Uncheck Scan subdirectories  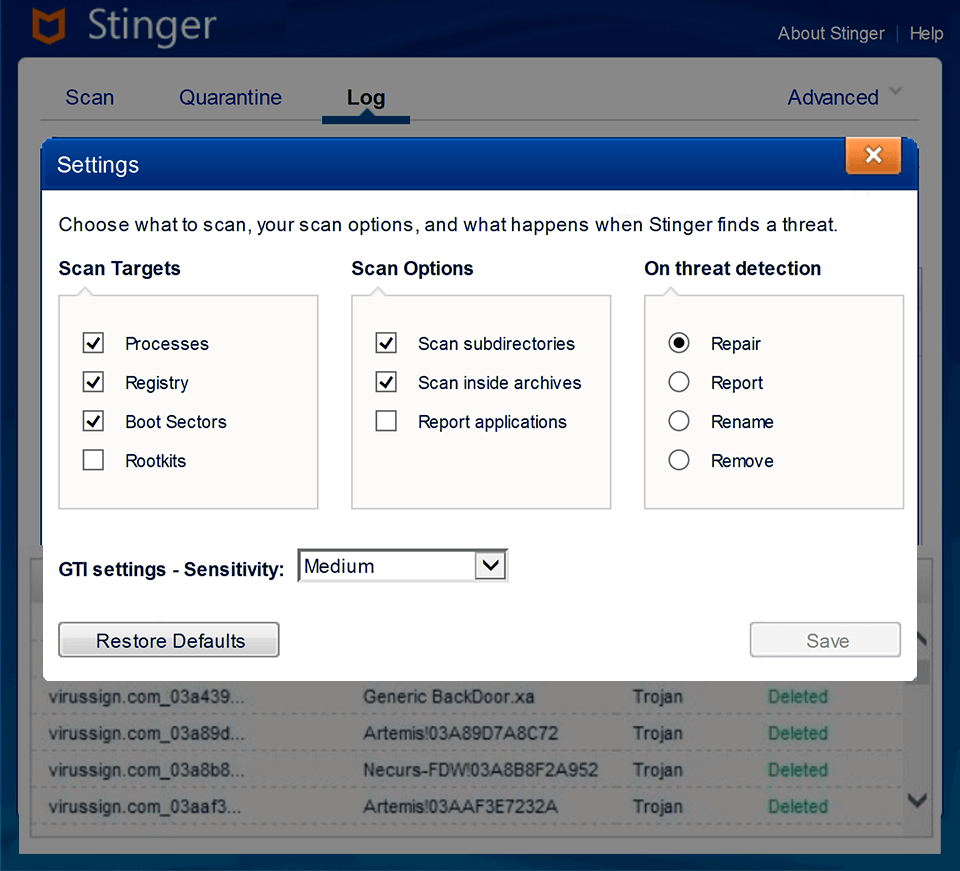pos(386,343)
